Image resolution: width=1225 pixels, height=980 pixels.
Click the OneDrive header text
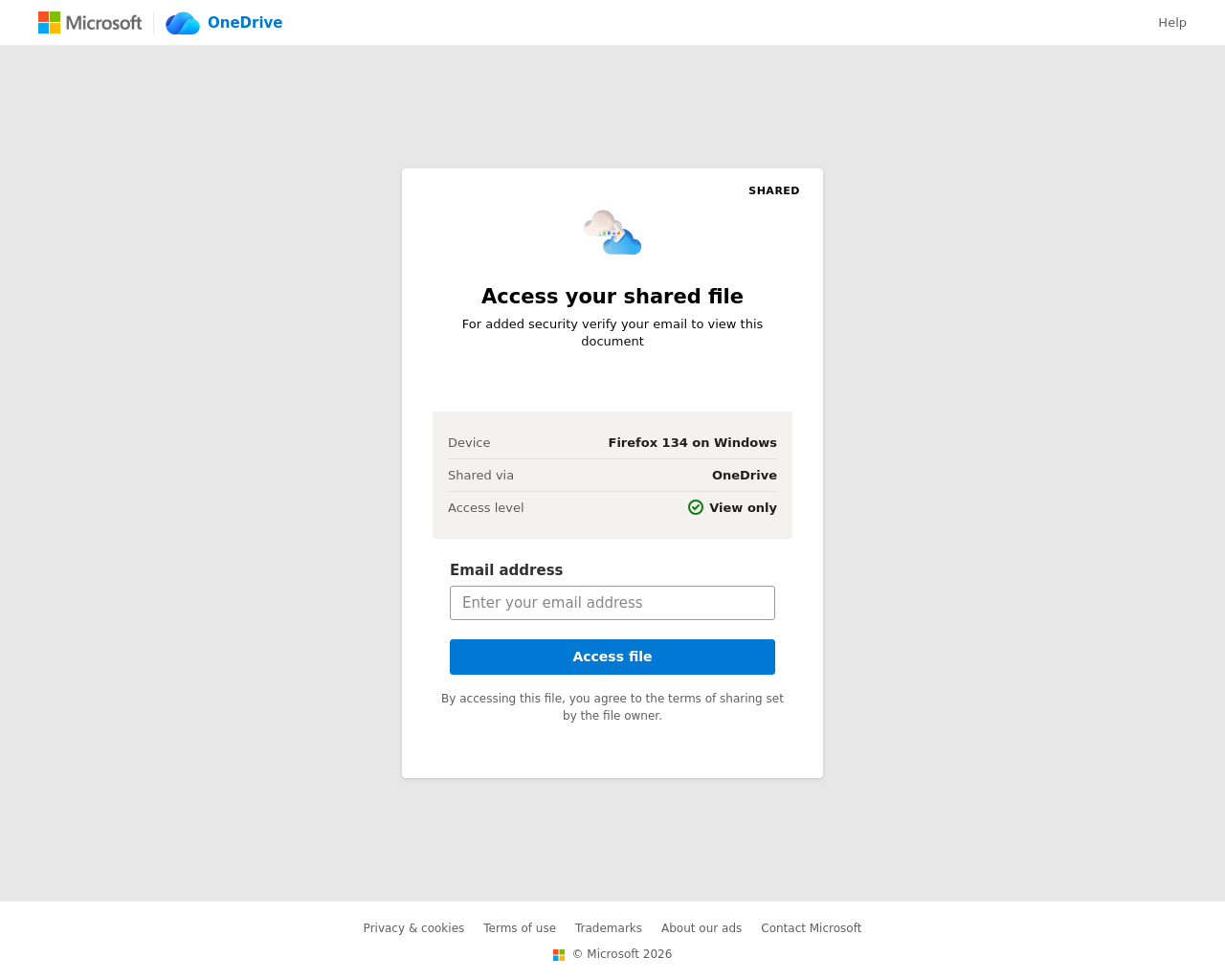pos(245,22)
